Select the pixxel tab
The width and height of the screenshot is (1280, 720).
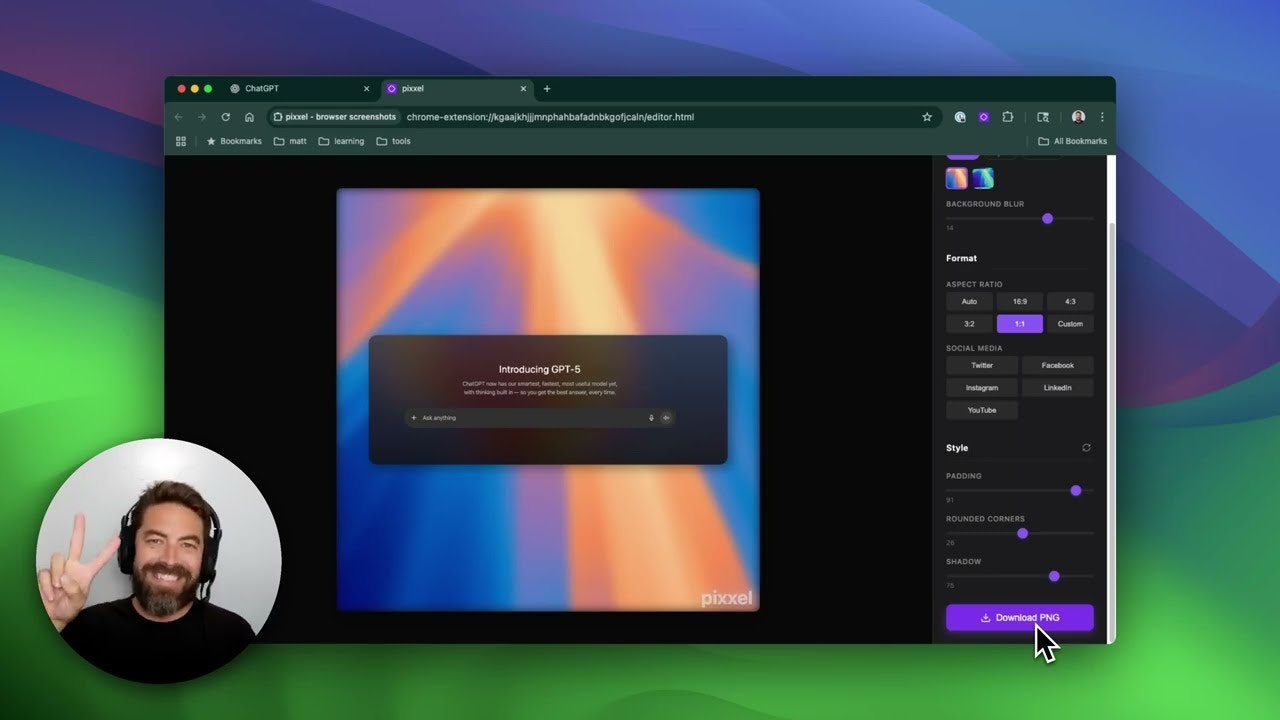tap(457, 89)
